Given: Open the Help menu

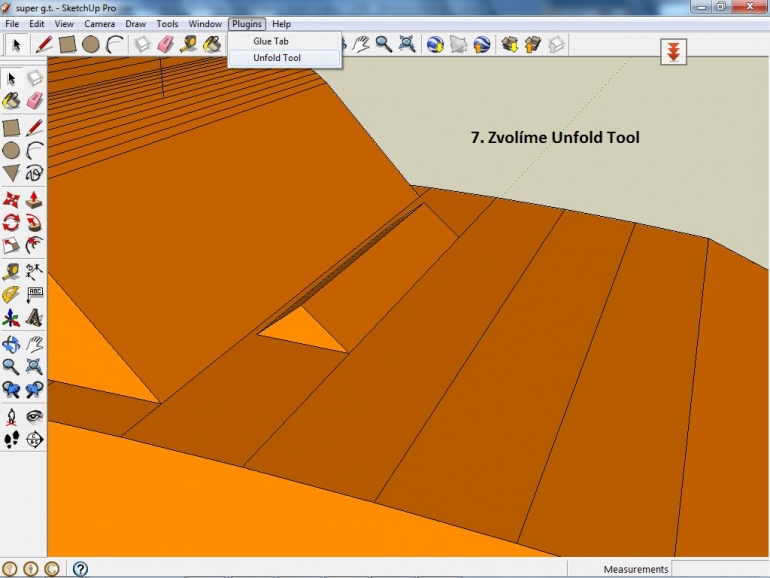Looking at the screenshot, I should tap(281, 24).
